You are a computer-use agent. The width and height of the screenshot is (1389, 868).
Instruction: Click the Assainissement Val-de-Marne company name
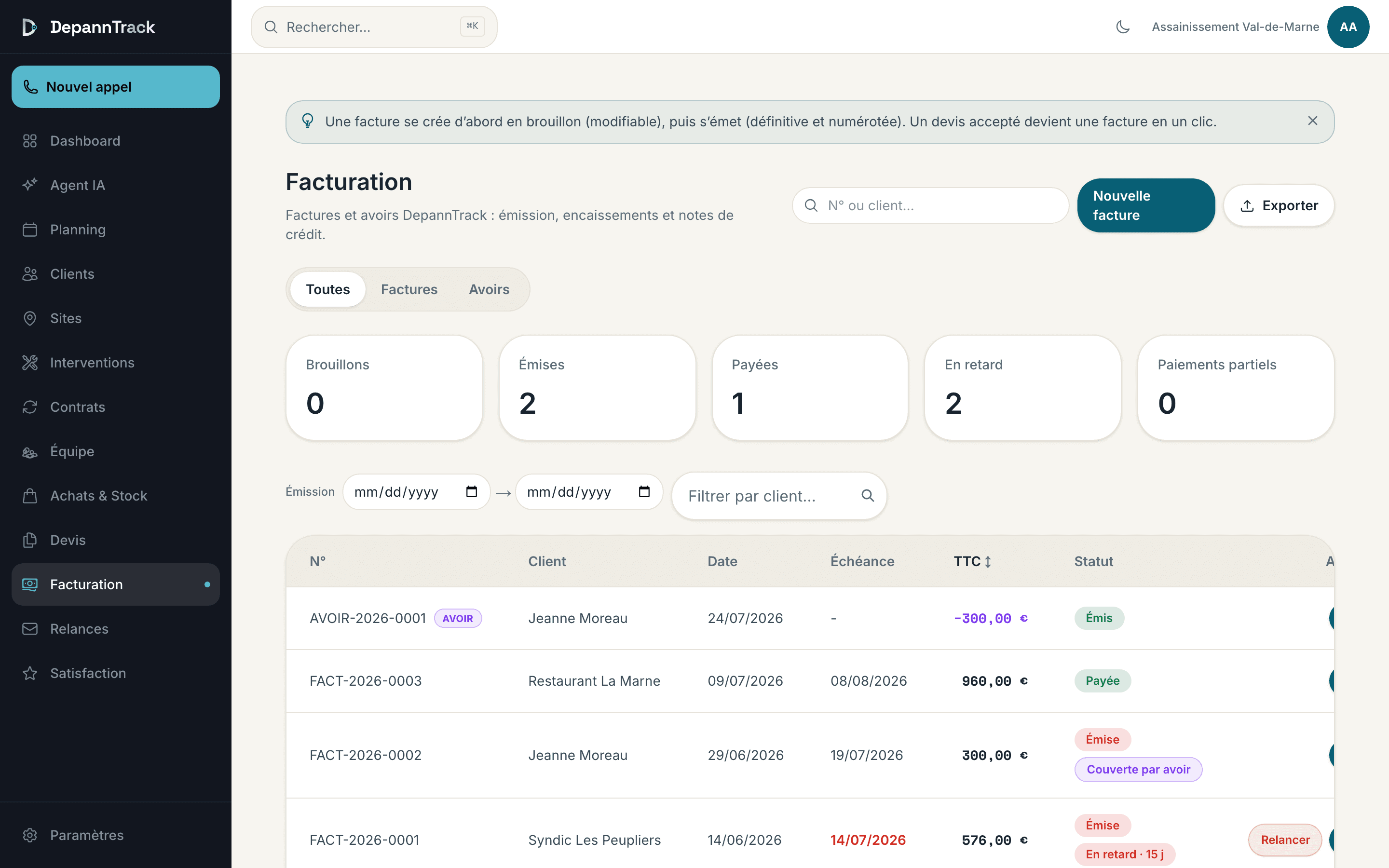1235,27
